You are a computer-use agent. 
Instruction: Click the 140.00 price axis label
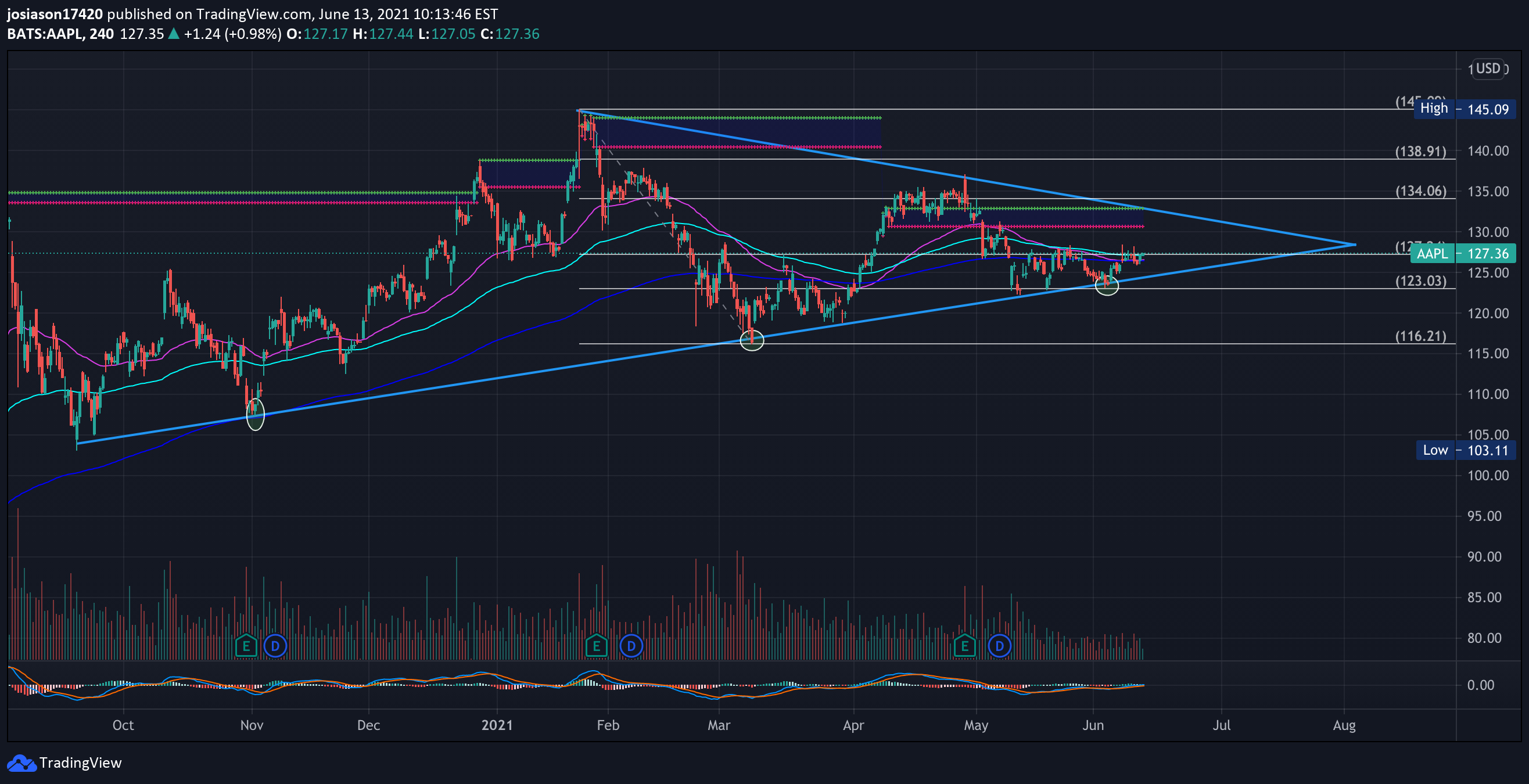(1488, 152)
